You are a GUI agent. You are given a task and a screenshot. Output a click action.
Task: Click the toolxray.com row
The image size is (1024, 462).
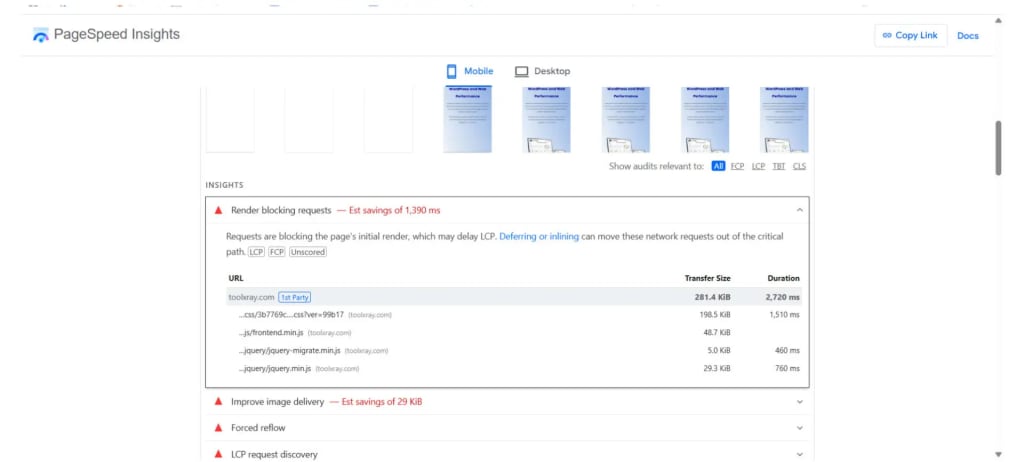pos(515,297)
